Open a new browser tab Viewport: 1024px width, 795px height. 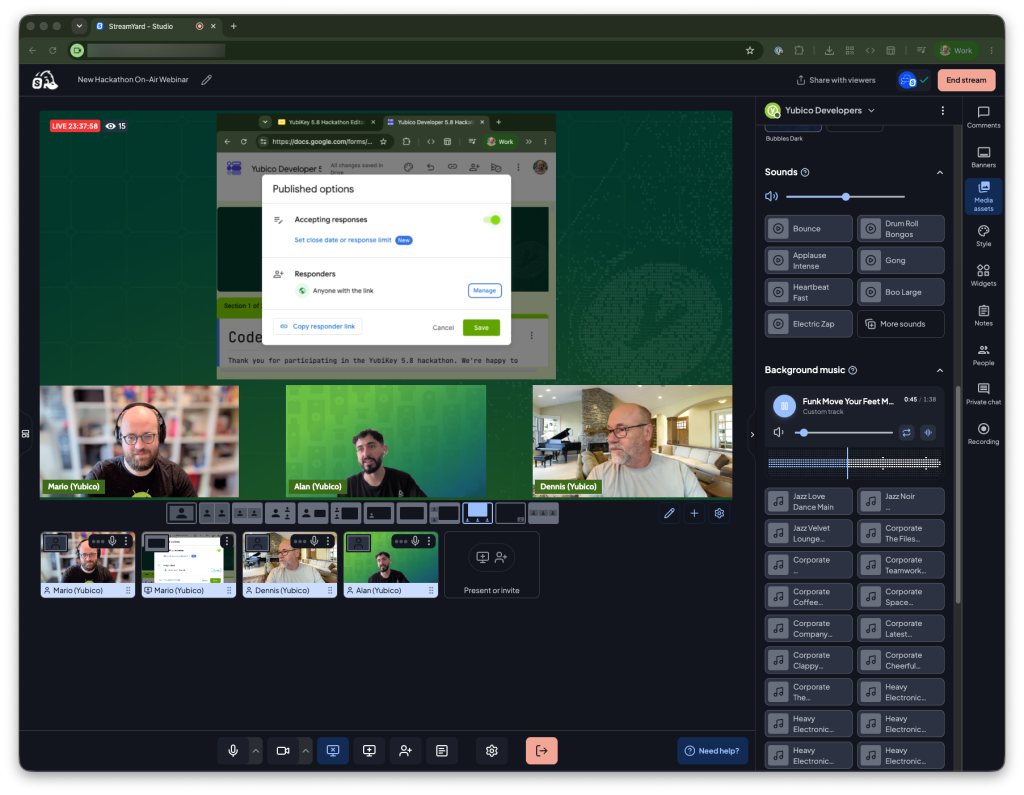[233, 26]
